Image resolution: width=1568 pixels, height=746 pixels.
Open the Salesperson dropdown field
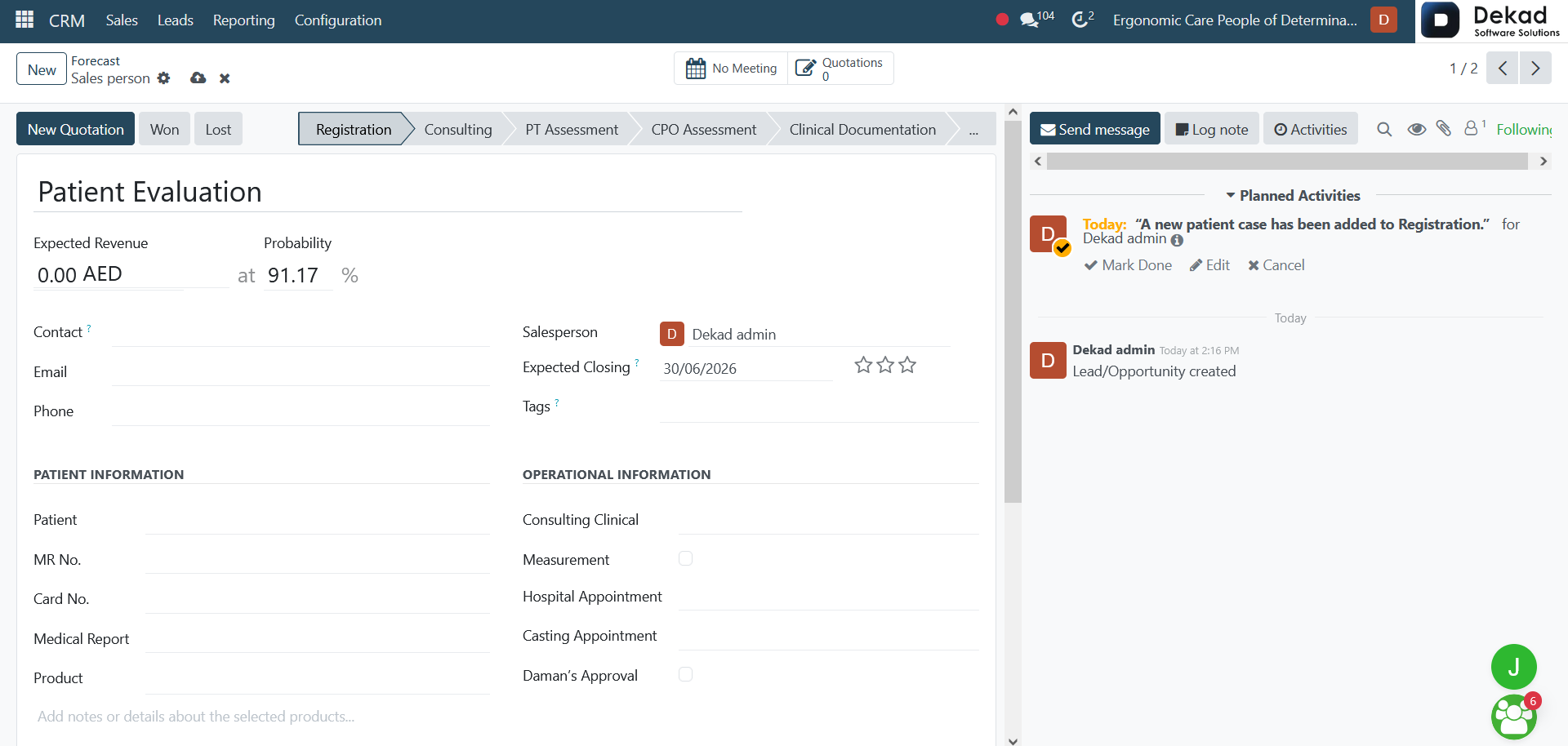(821, 334)
